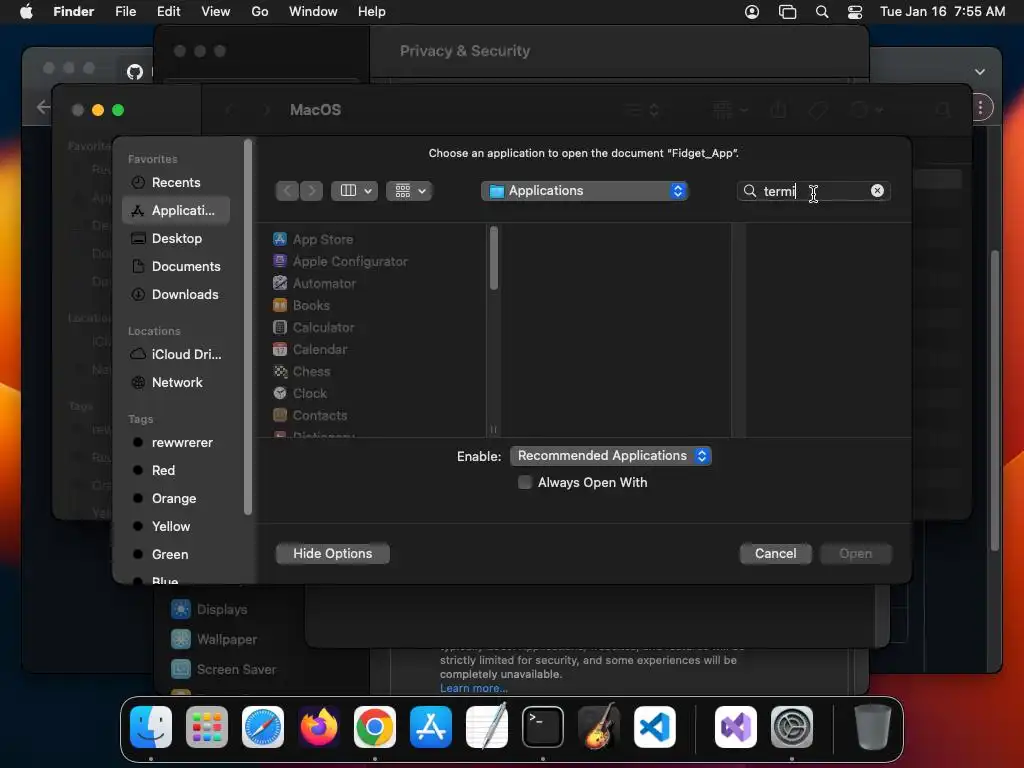1024x768 pixels.
Task: Select the rewwrerer tag
Action: pyautogui.click(x=176, y=443)
